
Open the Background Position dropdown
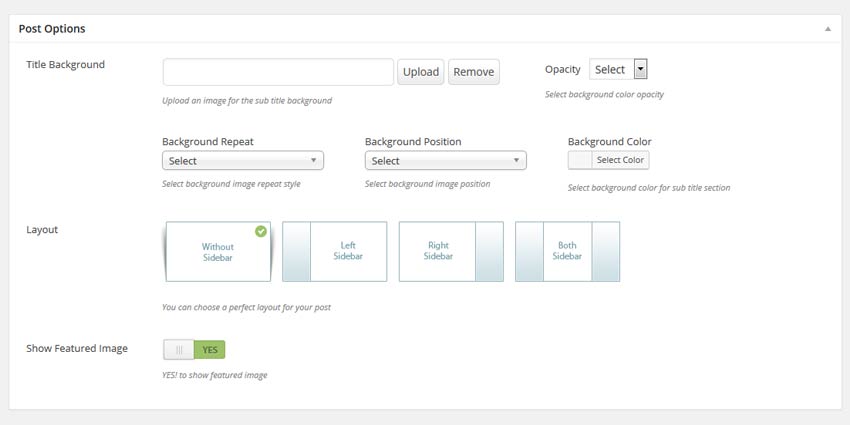pos(446,160)
